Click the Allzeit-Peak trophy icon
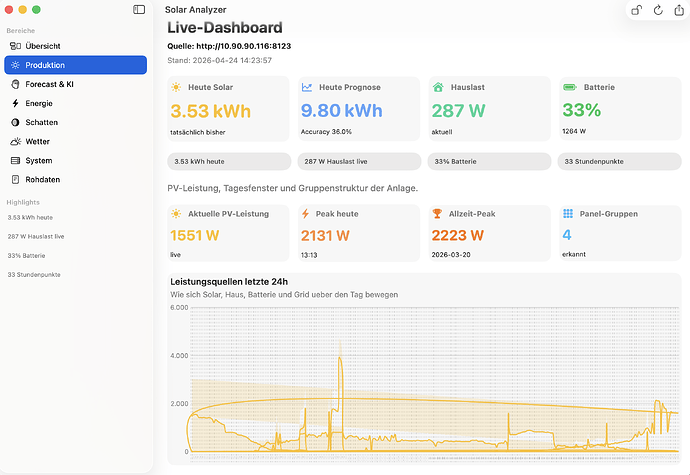This screenshot has height=475, width=690. (x=439, y=214)
